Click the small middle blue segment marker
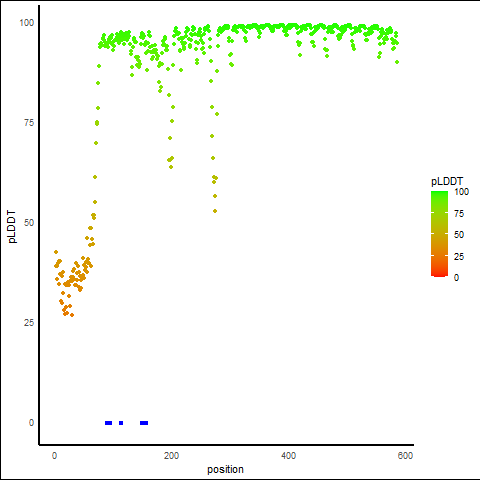 [x=121, y=423]
